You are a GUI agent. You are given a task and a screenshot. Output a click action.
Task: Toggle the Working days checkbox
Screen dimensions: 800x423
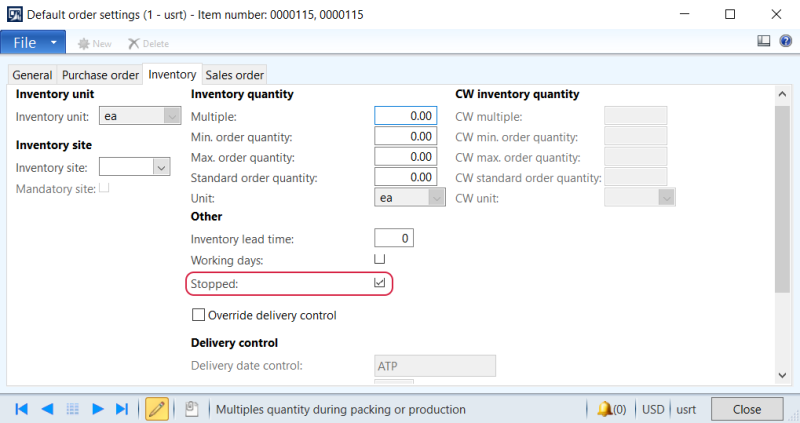[380, 259]
